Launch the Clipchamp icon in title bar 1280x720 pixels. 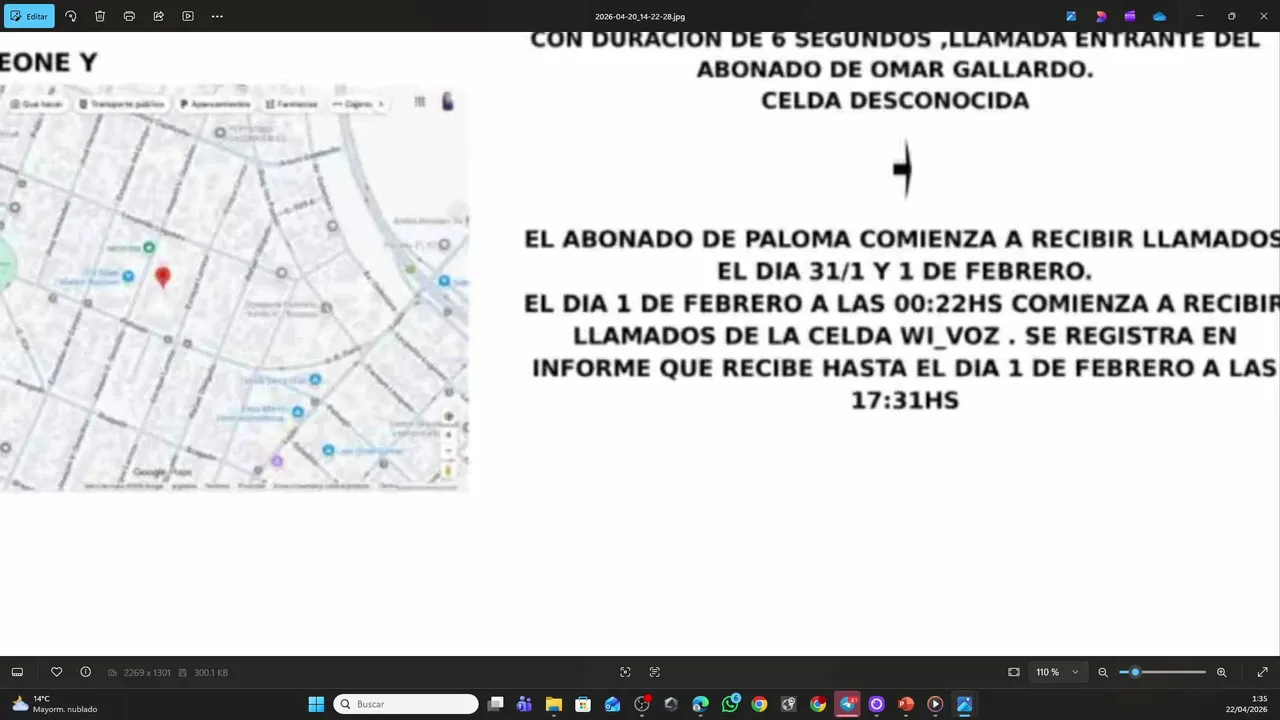(1130, 16)
